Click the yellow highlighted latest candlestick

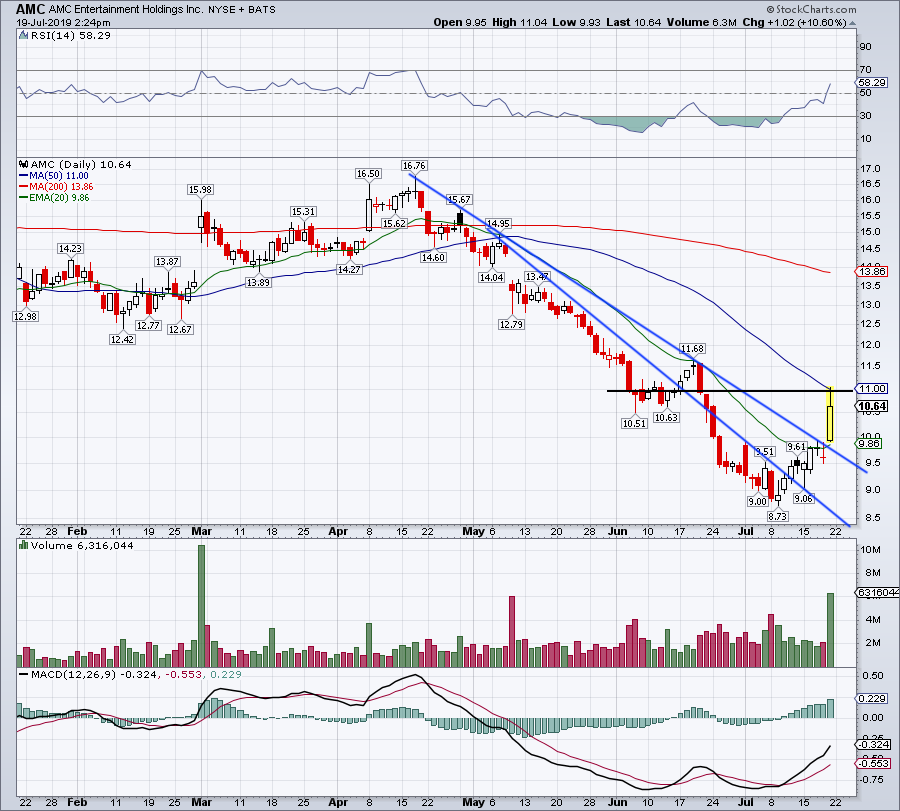(x=830, y=414)
